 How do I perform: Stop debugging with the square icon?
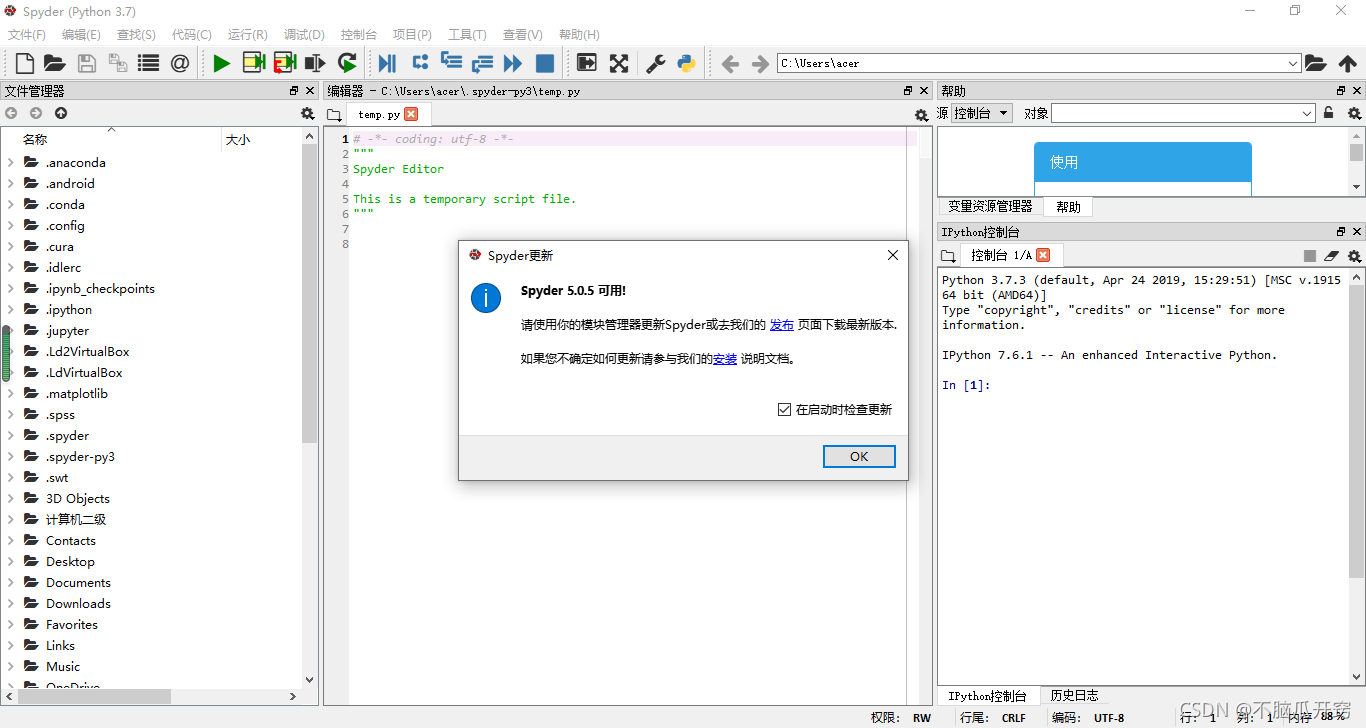click(x=545, y=63)
